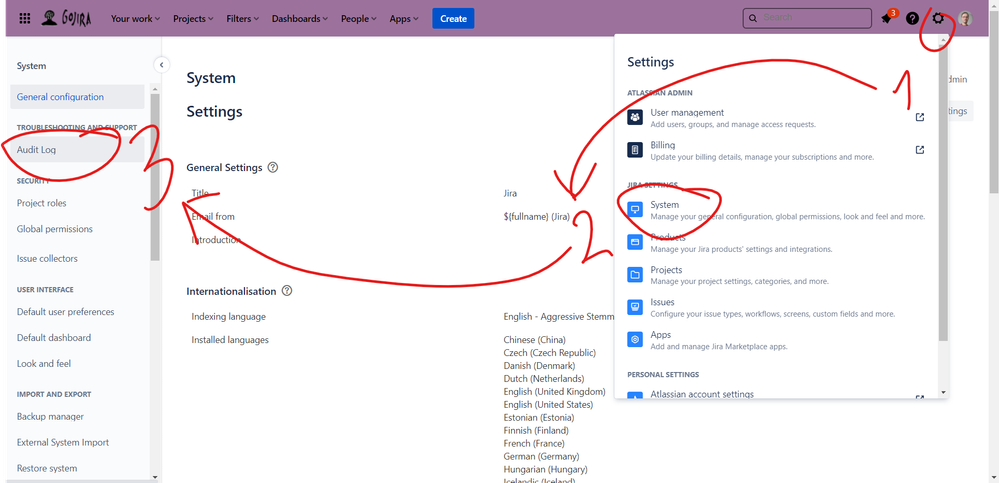Expand the People dropdown
The width and height of the screenshot is (999, 483).
(359, 18)
